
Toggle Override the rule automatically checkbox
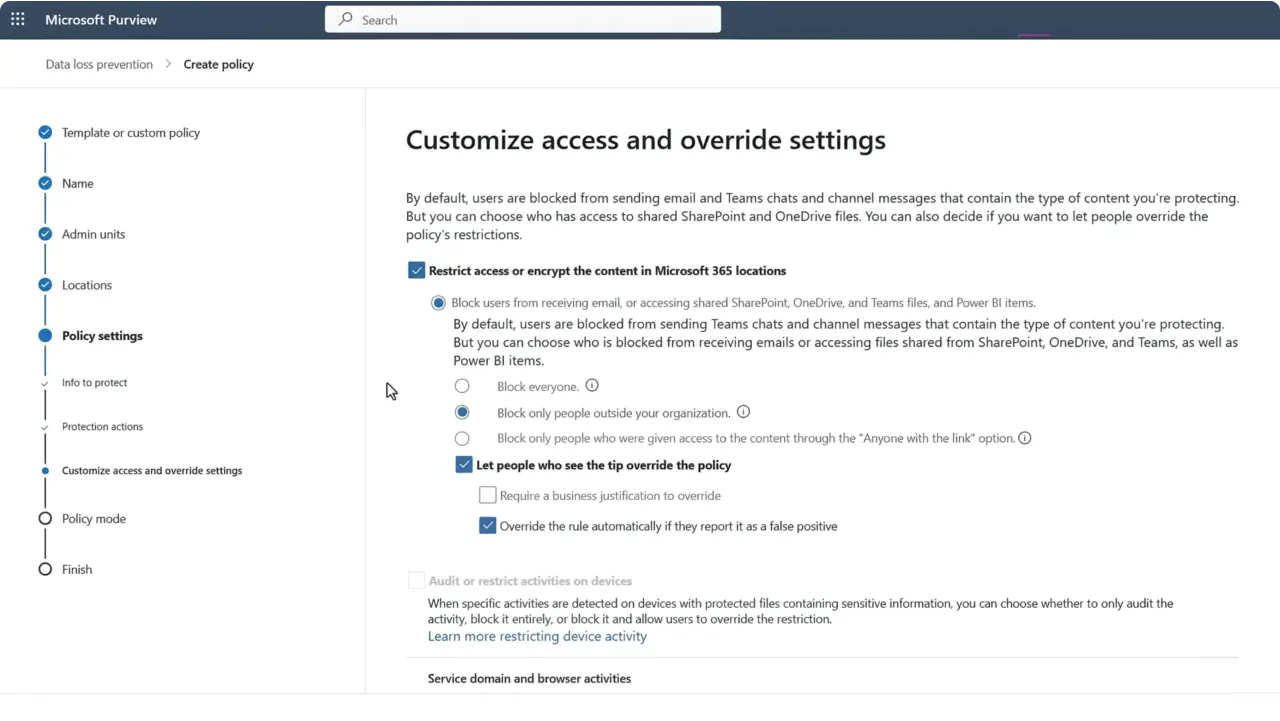(x=488, y=526)
